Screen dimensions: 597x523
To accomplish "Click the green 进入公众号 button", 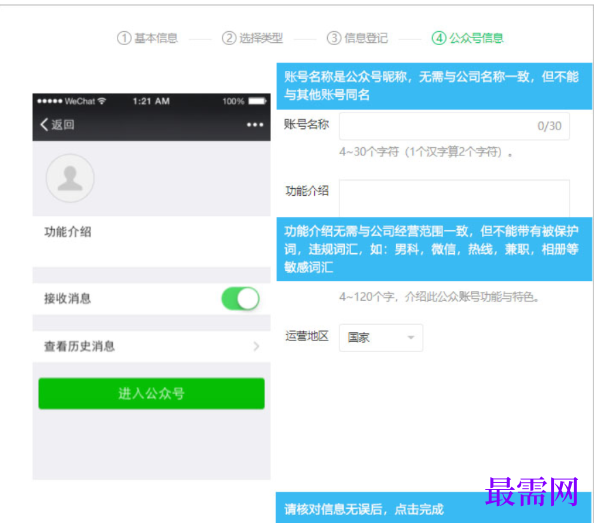I will [152, 394].
